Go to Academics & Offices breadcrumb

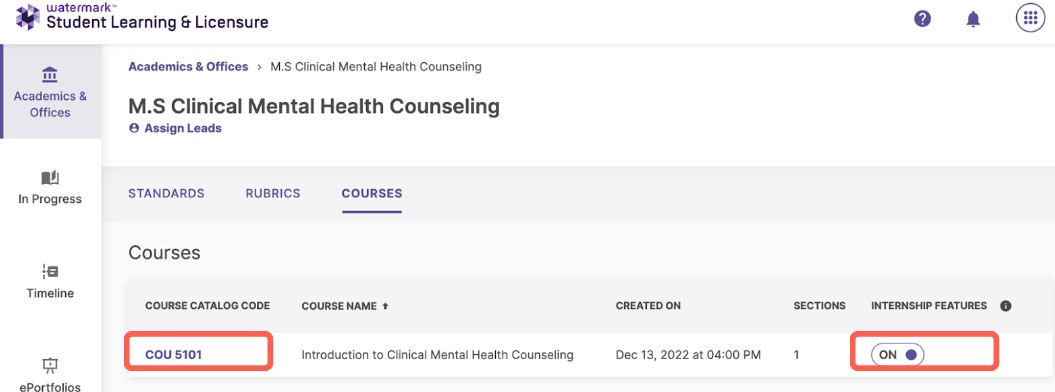point(188,67)
